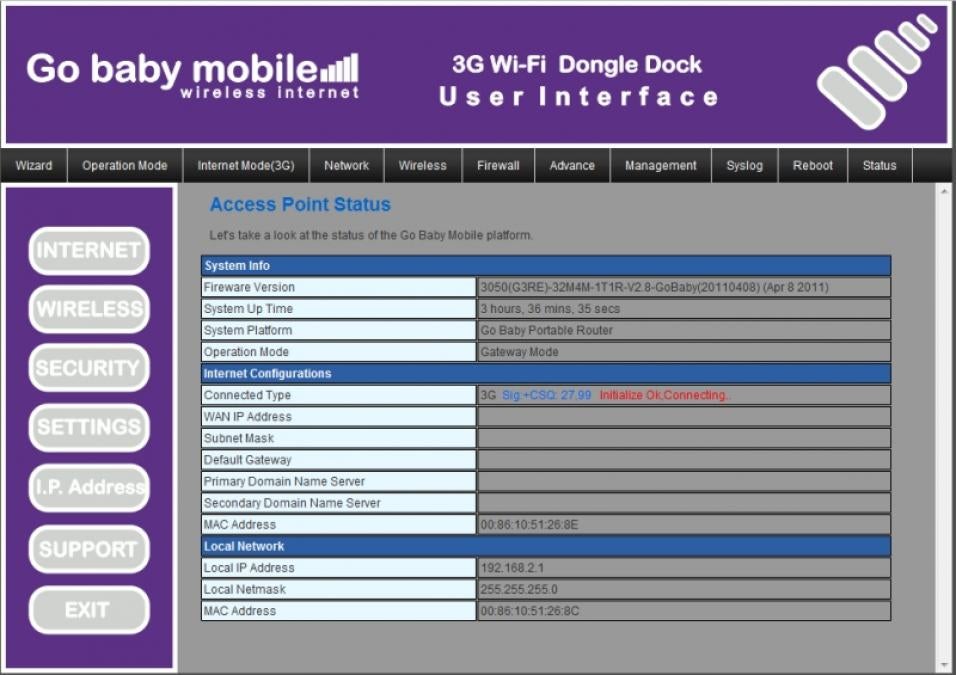Open Internet Mode(3G) menu

coord(246,166)
